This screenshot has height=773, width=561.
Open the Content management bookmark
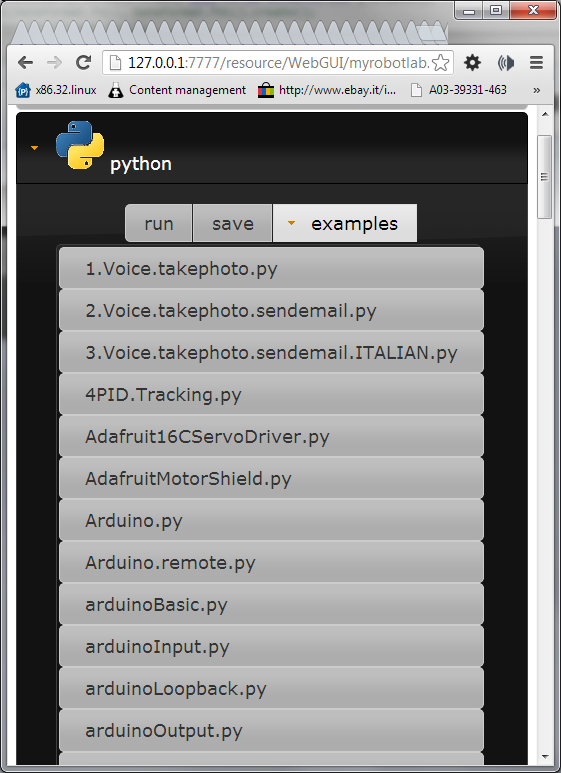tap(177, 90)
